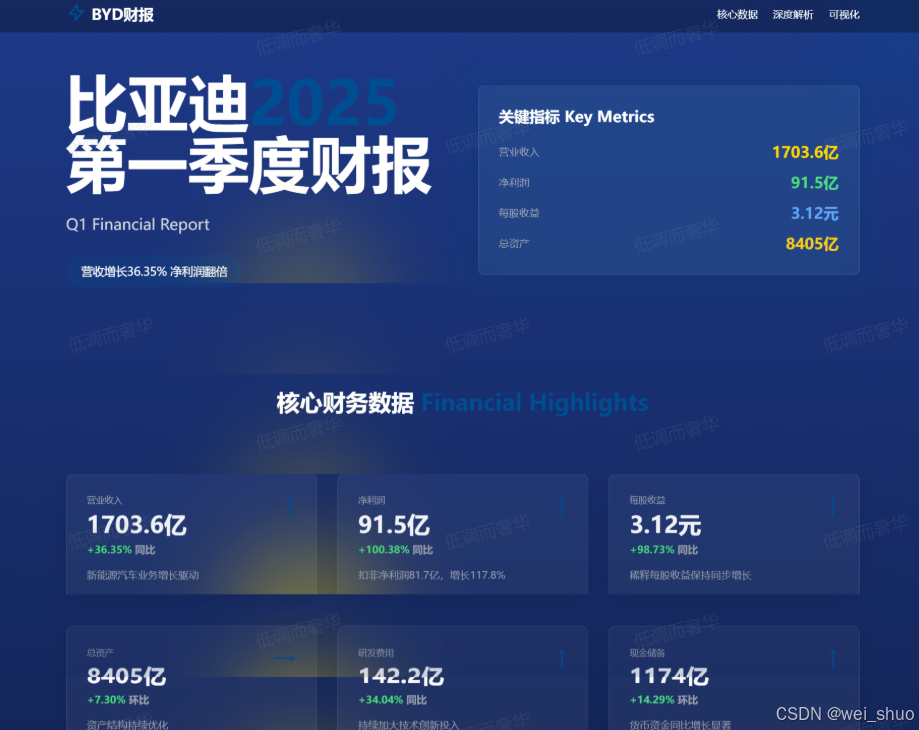Click the 关键指标 Key Metrics heading
Image resolution: width=919 pixels, height=730 pixels.
point(576,117)
